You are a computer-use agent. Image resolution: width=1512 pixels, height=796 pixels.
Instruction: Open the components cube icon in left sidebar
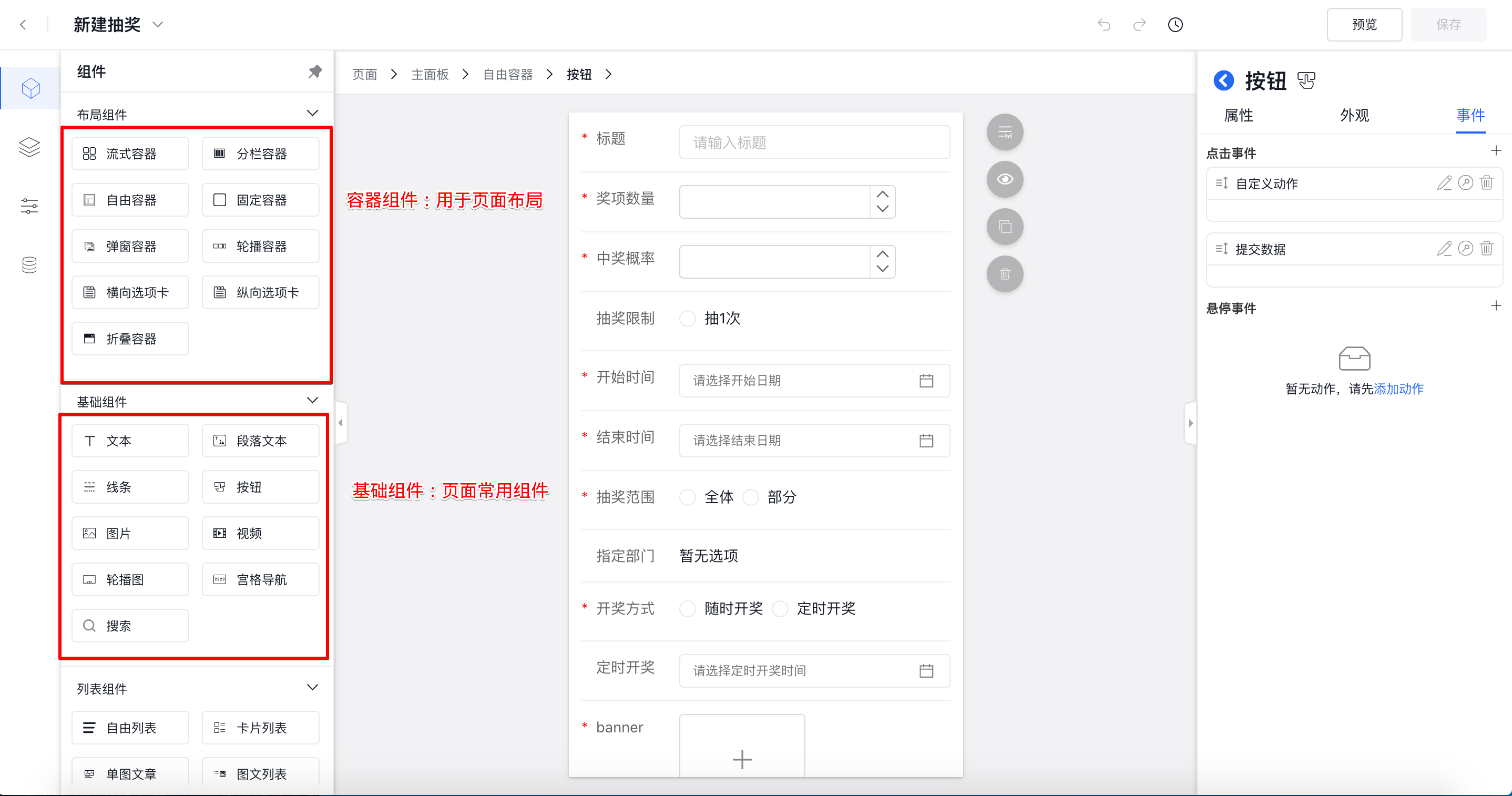point(30,88)
